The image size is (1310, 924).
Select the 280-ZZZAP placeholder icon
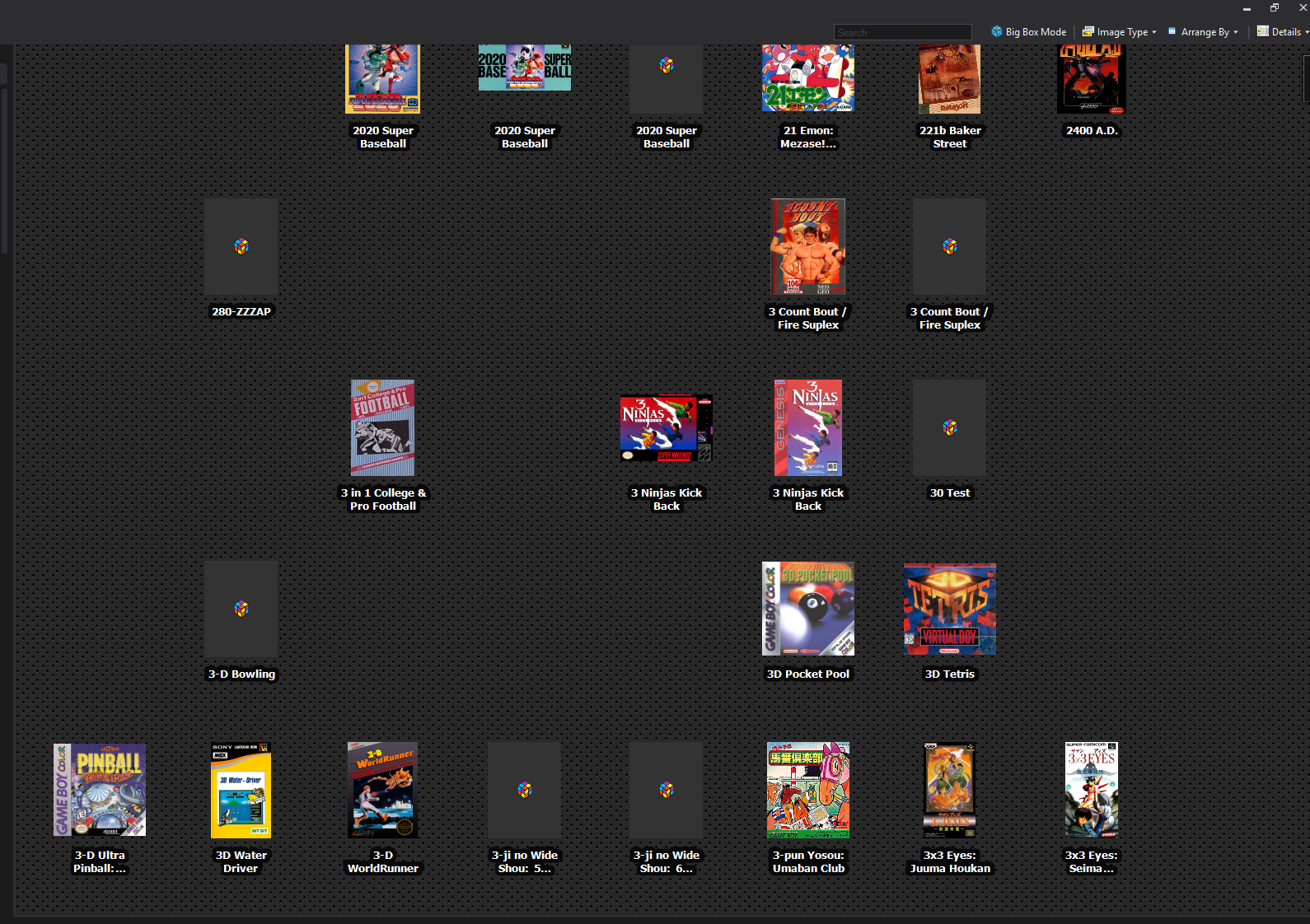point(241,246)
